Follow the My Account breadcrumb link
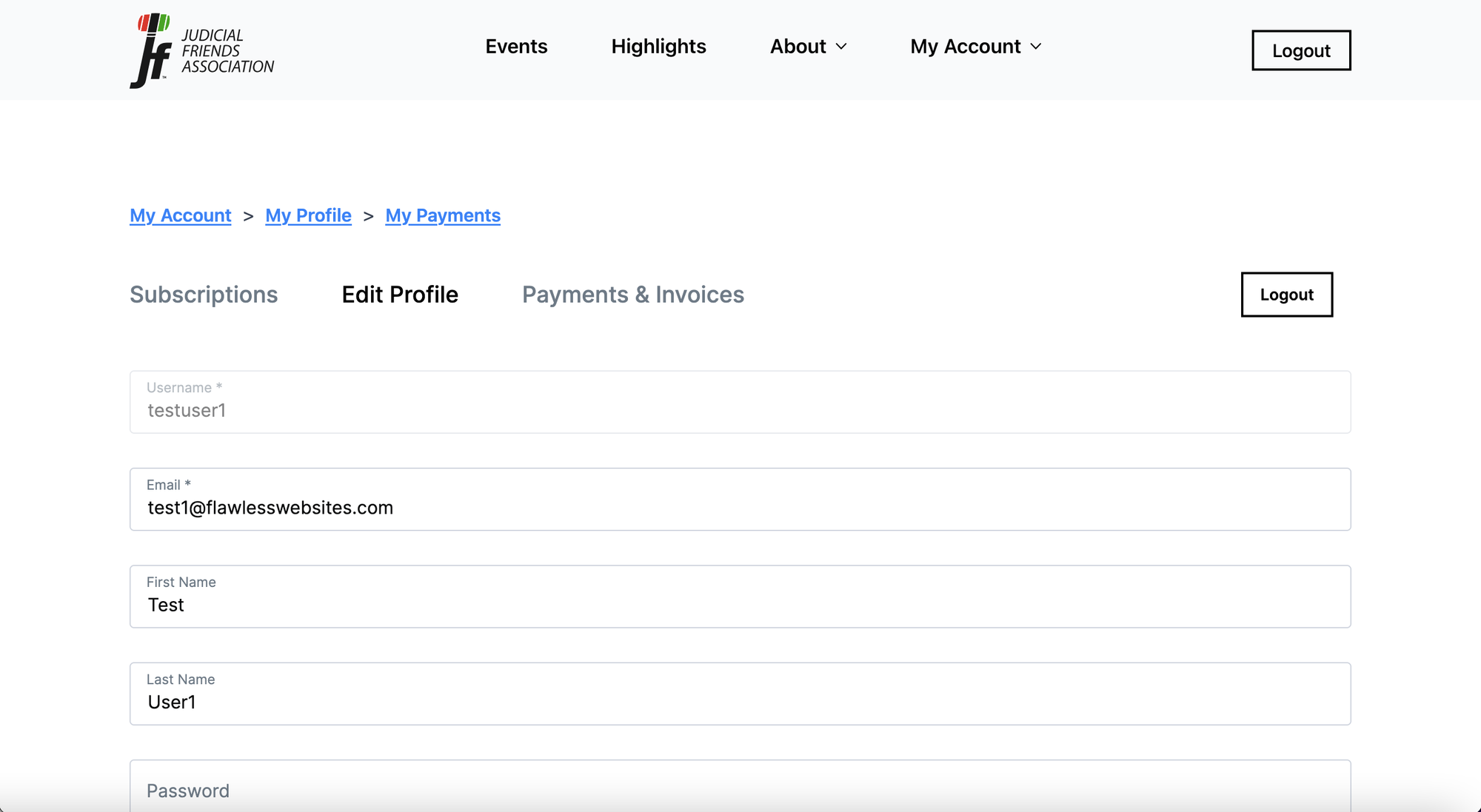This screenshot has height=812, width=1481. pos(180,215)
